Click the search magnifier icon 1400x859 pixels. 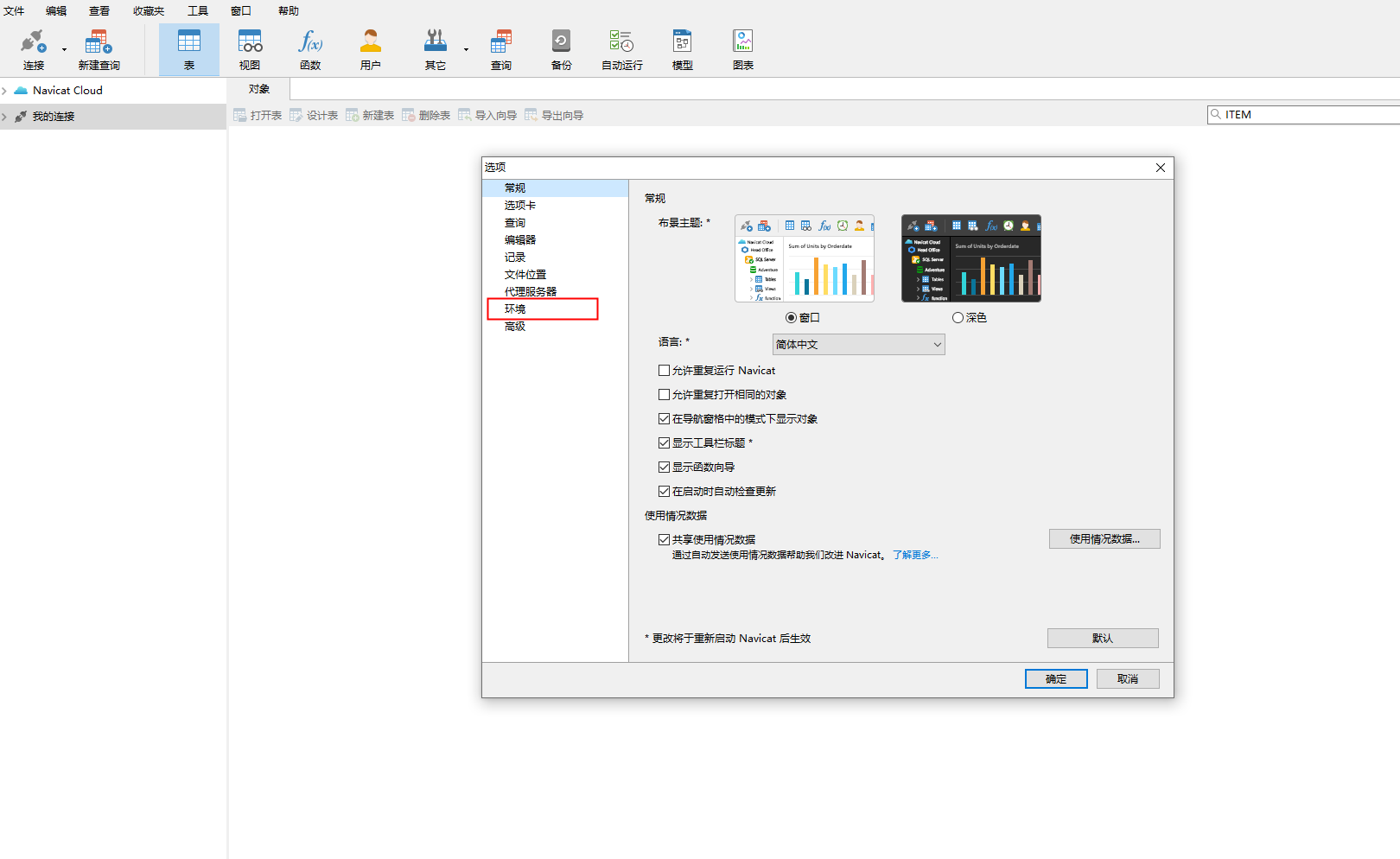point(1216,114)
